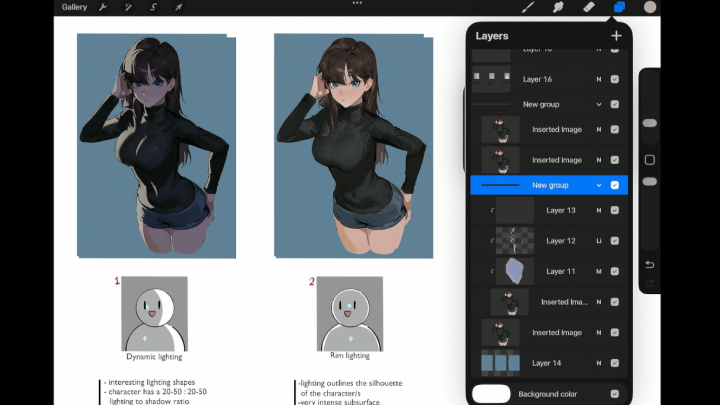This screenshot has width=720, height=405.
Task: Select the Inserted Ima... layer thumbnail
Action: click(x=510, y=302)
